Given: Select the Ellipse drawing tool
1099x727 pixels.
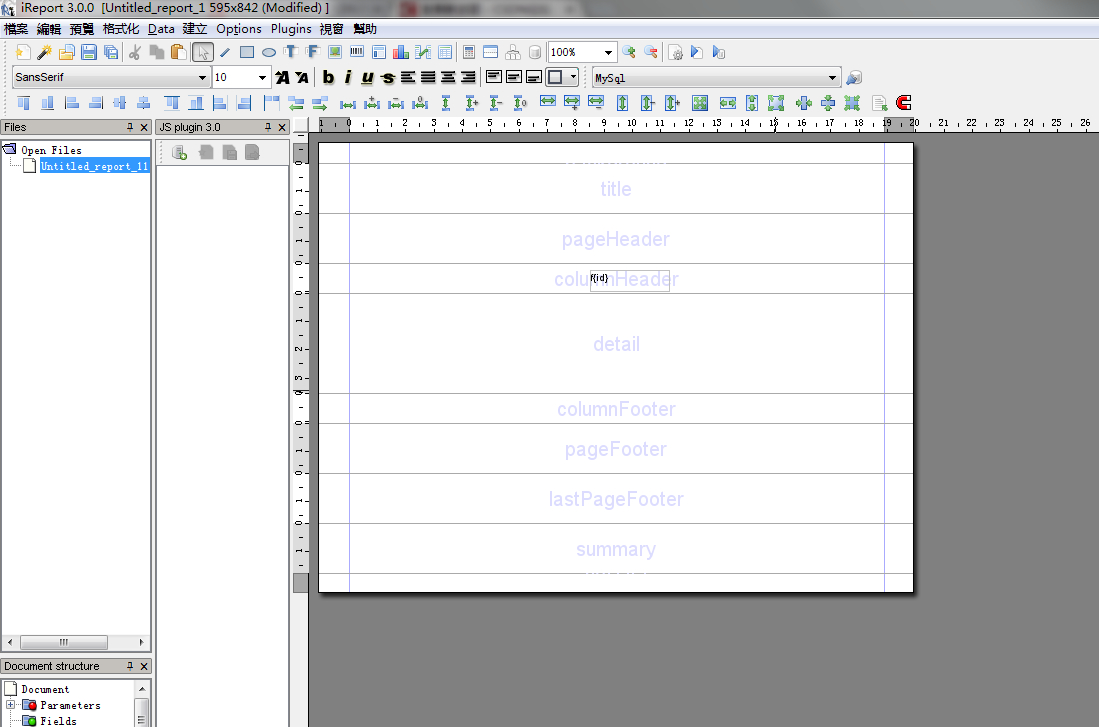Looking at the screenshot, I should point(269,52).
